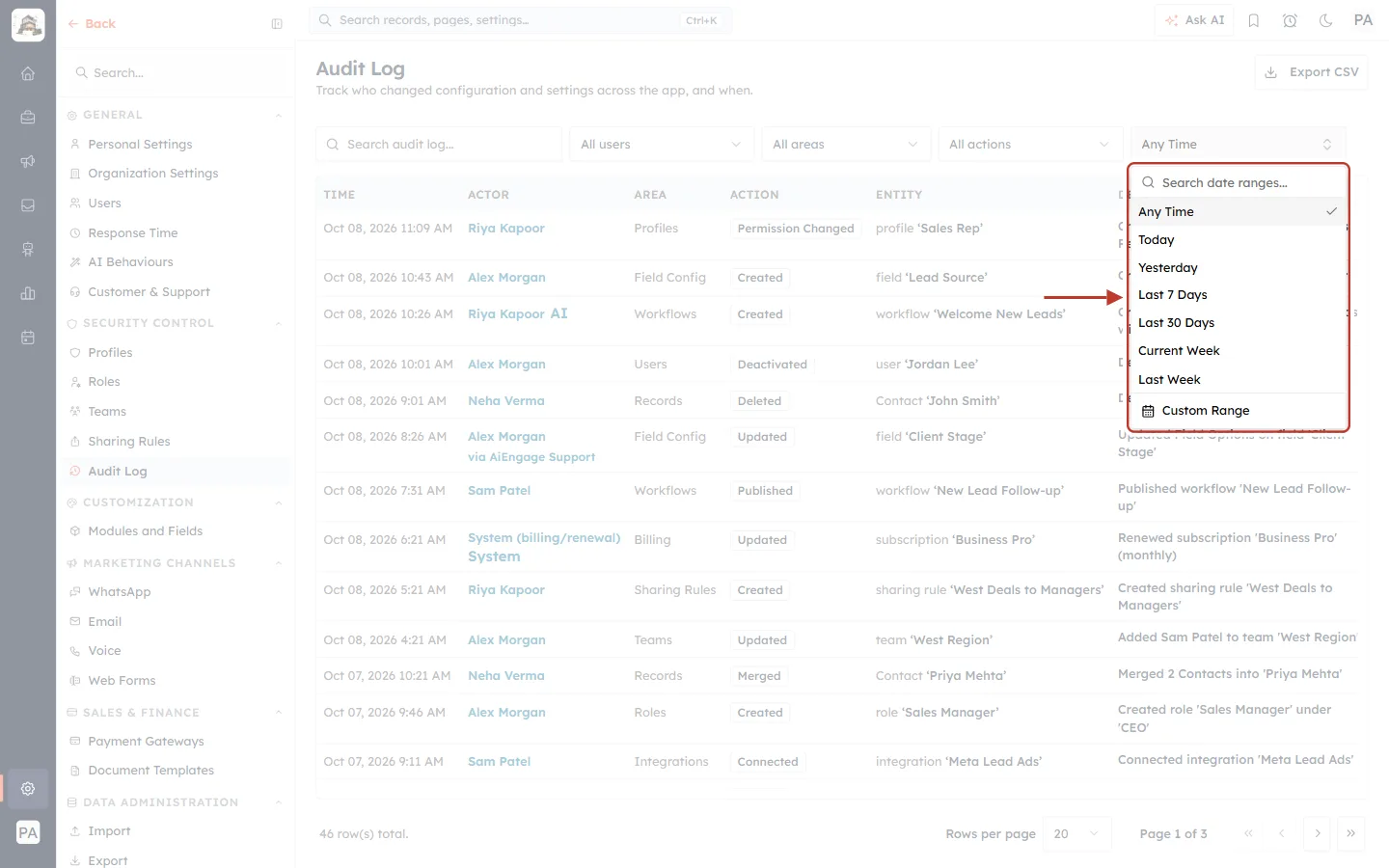This screenshot has height=868, width=1389.
Task: Switch to dark mode moon icon
Action: pos(1326,20)
